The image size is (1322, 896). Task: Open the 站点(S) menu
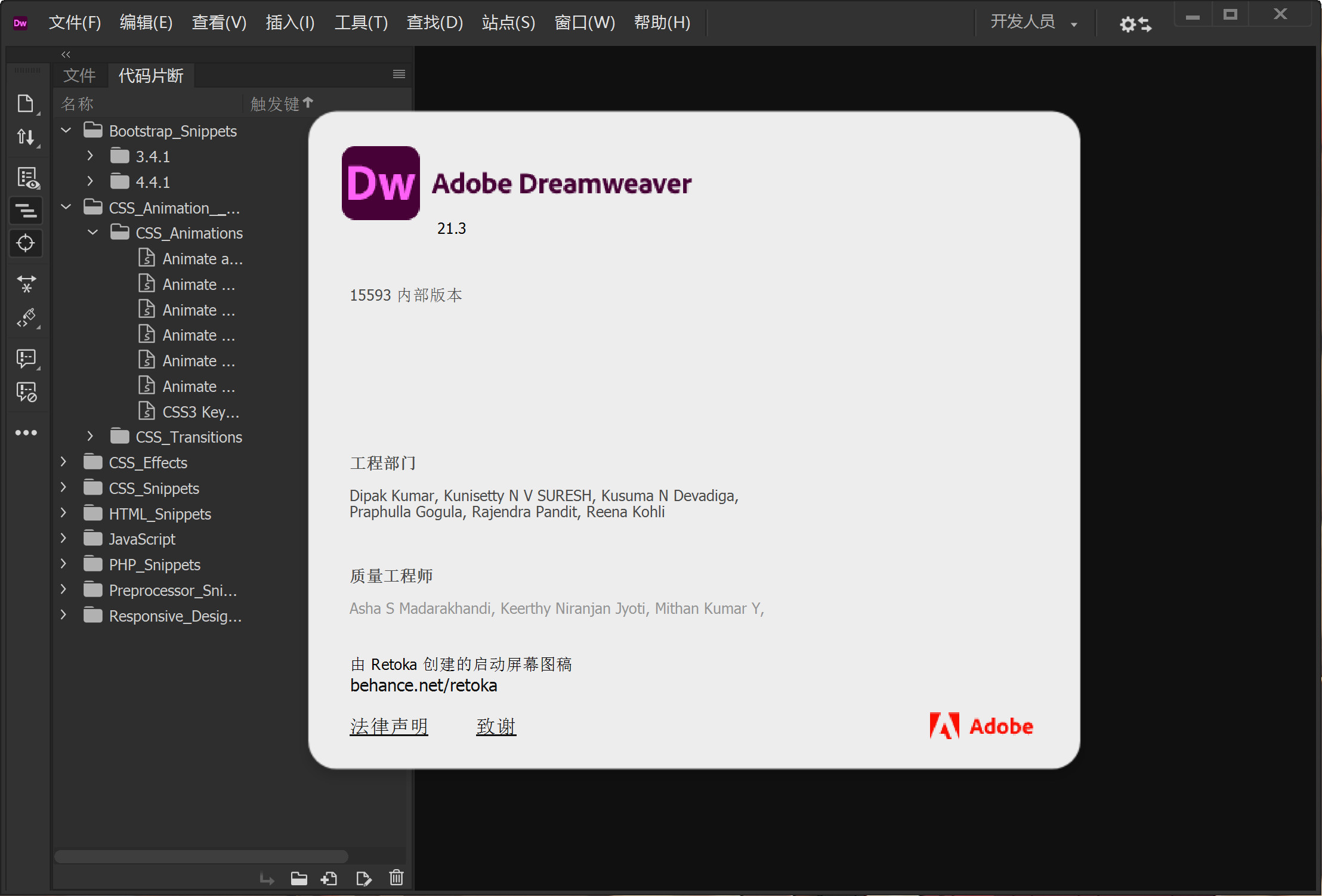[x=508, y=23]
